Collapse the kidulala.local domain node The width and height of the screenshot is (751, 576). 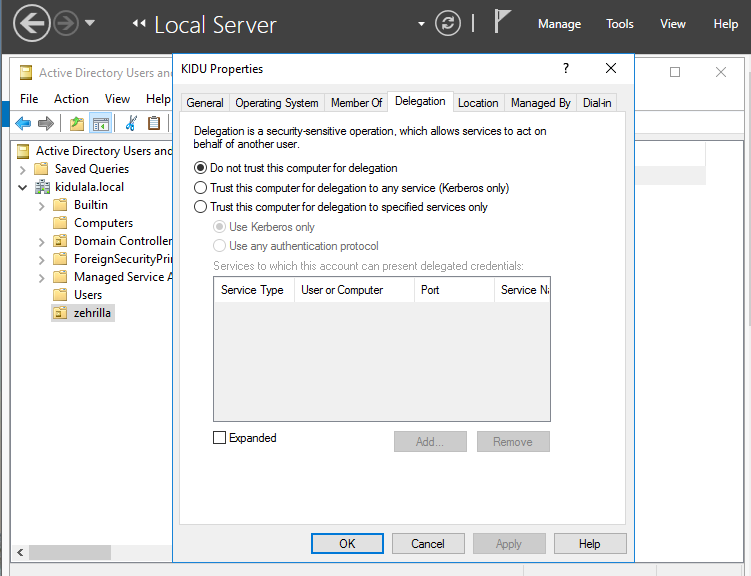point(23,187)
